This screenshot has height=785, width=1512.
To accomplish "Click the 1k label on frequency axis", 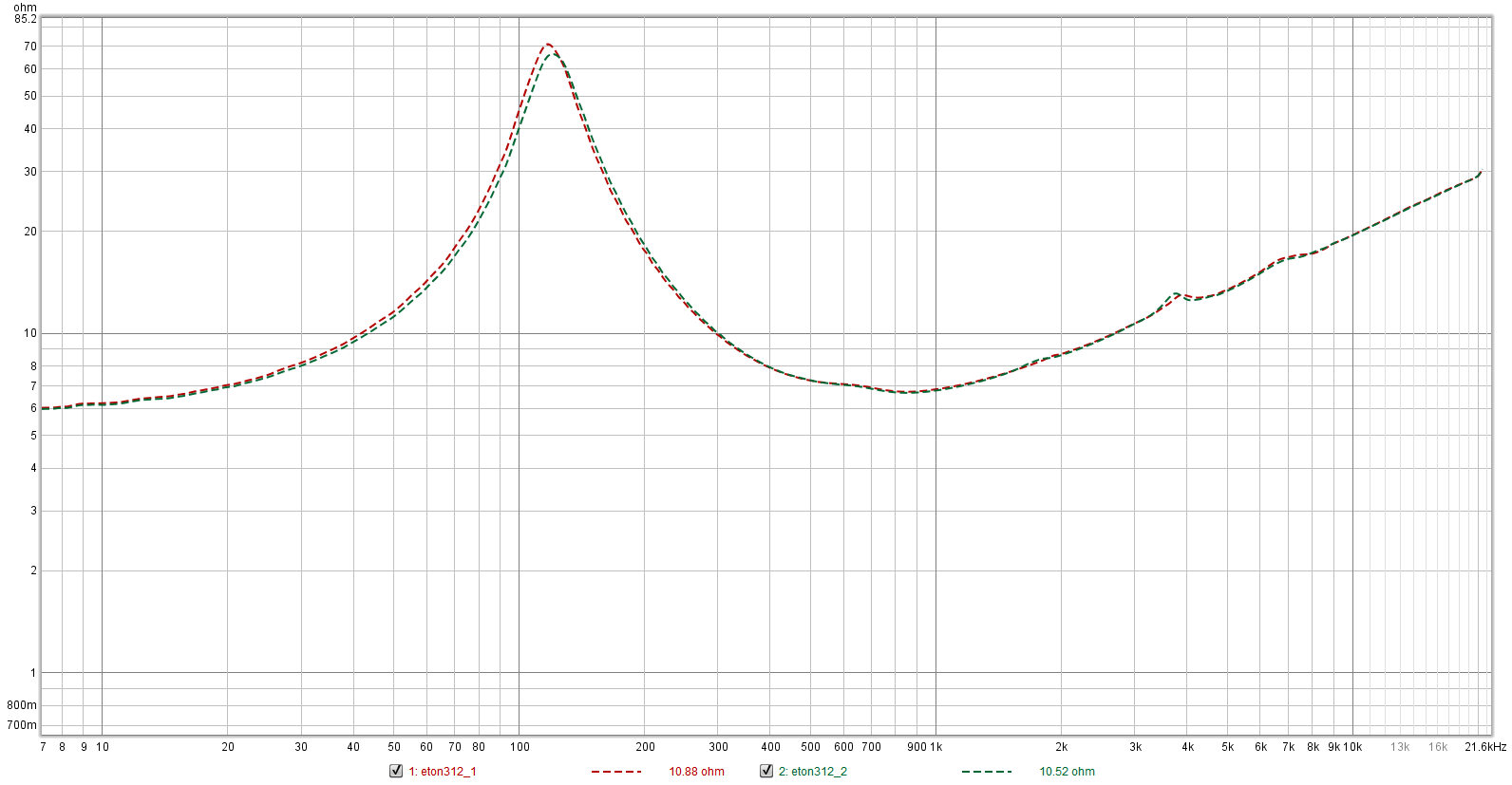I will pos(936,747).
